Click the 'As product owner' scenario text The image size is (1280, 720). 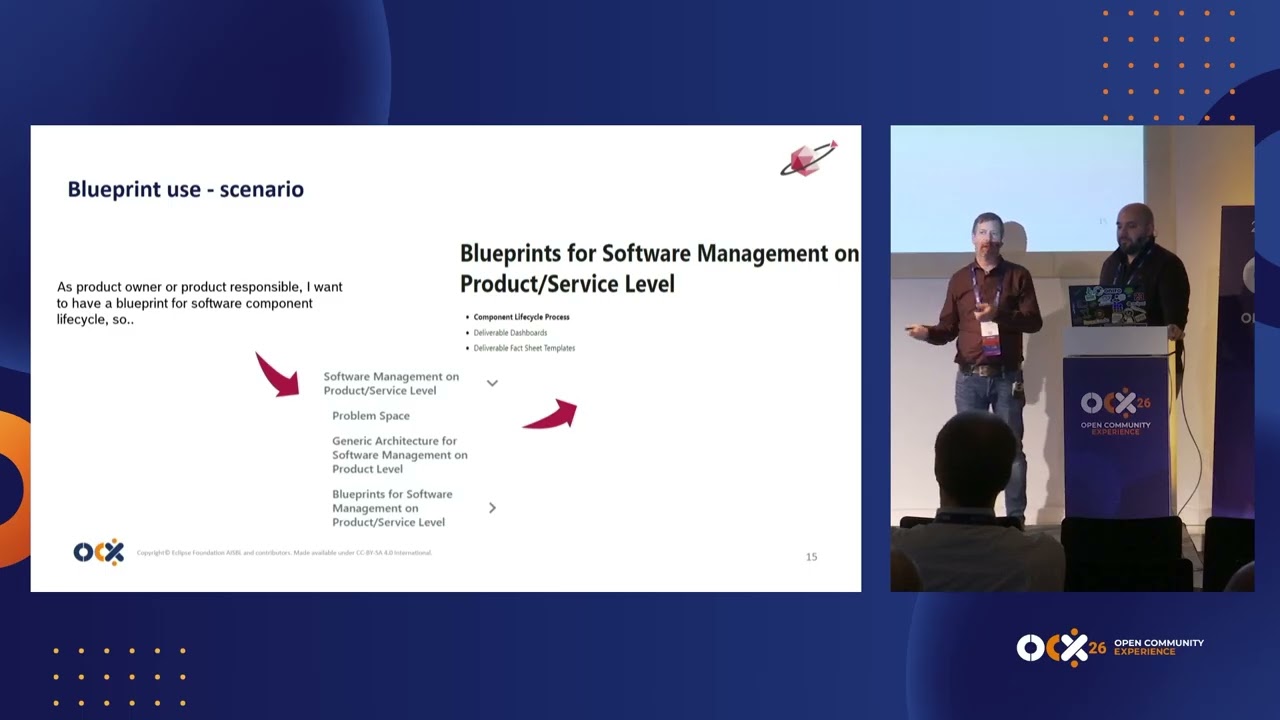[200, 303]
